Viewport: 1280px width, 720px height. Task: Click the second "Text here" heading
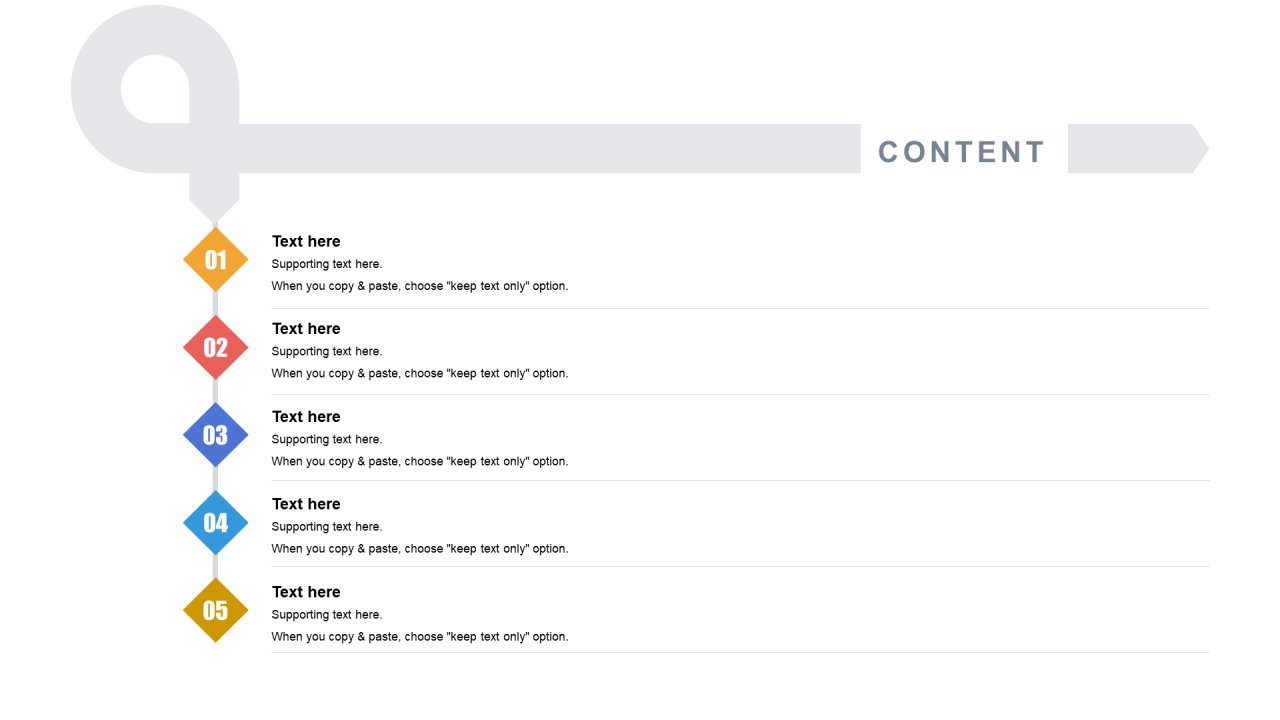point(306,329)
